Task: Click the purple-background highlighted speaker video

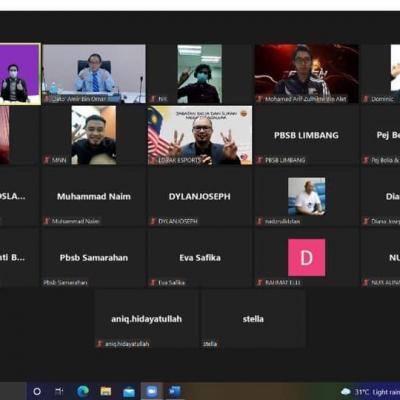Action: point(20,74)
